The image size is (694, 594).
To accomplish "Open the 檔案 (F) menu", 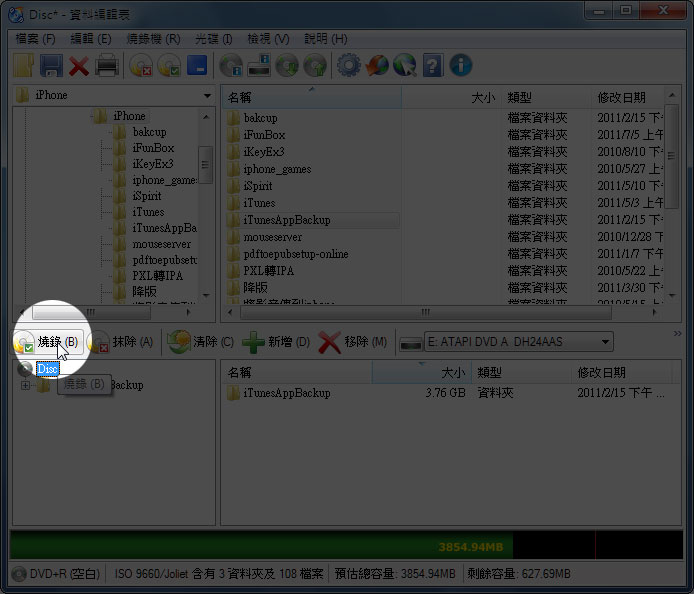I will click(x=35, y=39).
